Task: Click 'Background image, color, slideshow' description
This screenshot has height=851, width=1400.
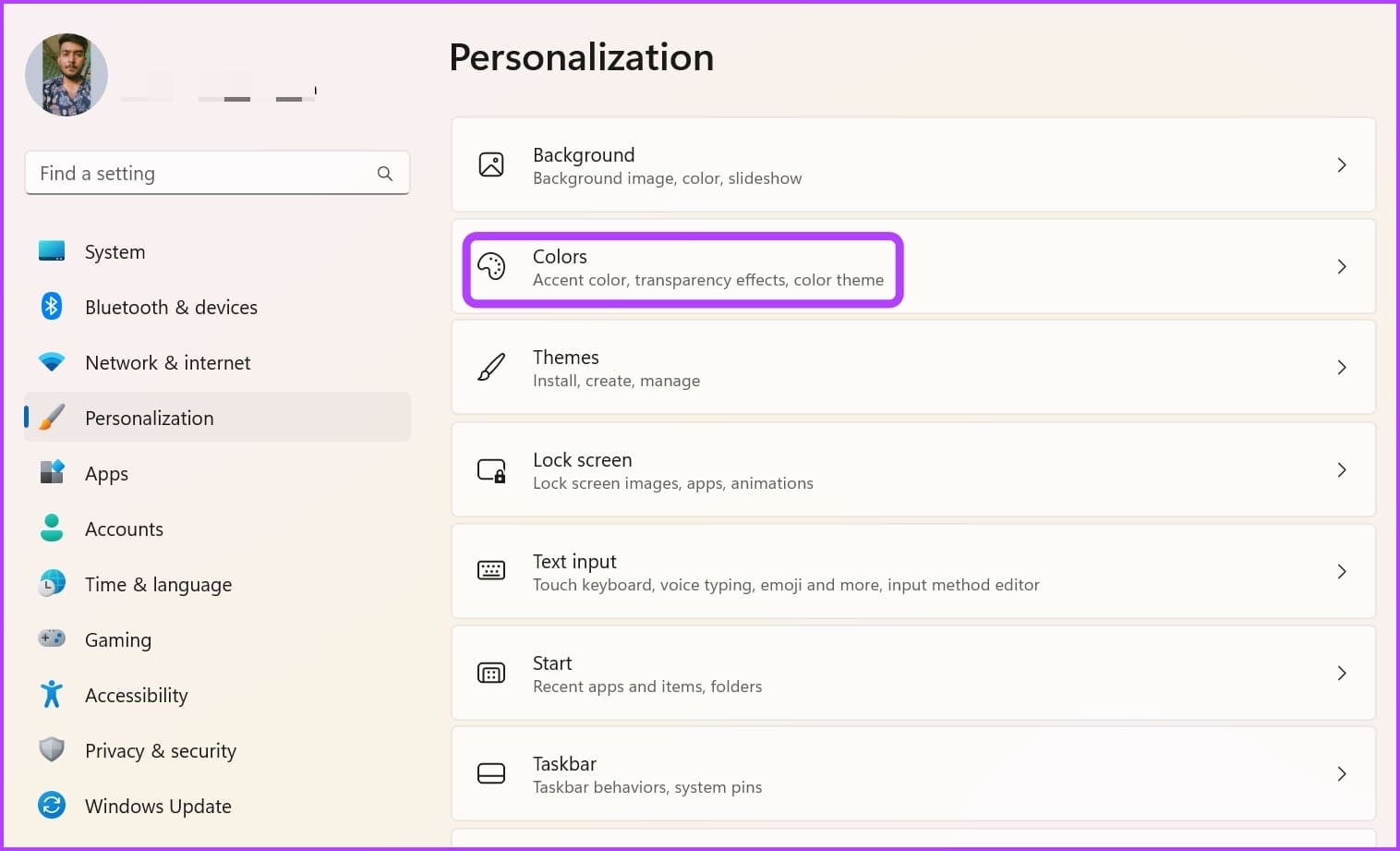Action: coord(667,178)
